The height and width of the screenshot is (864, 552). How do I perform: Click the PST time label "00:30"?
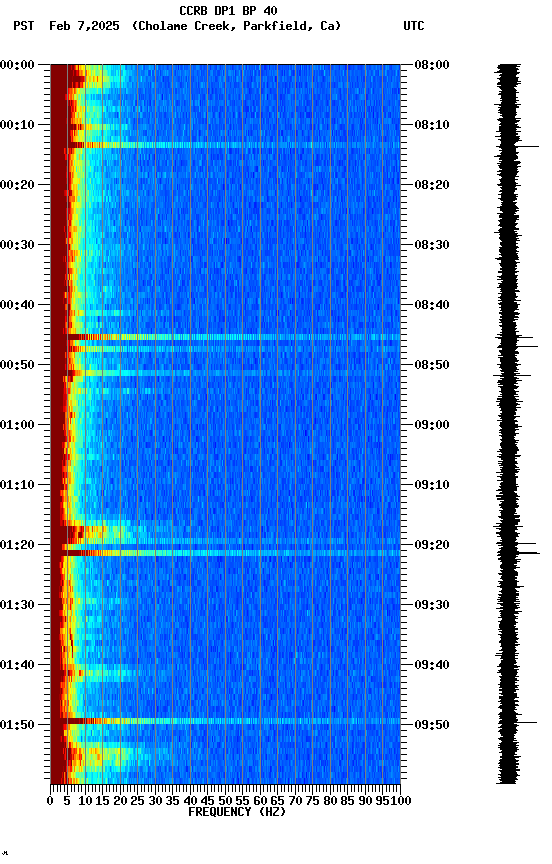(17, 245)
